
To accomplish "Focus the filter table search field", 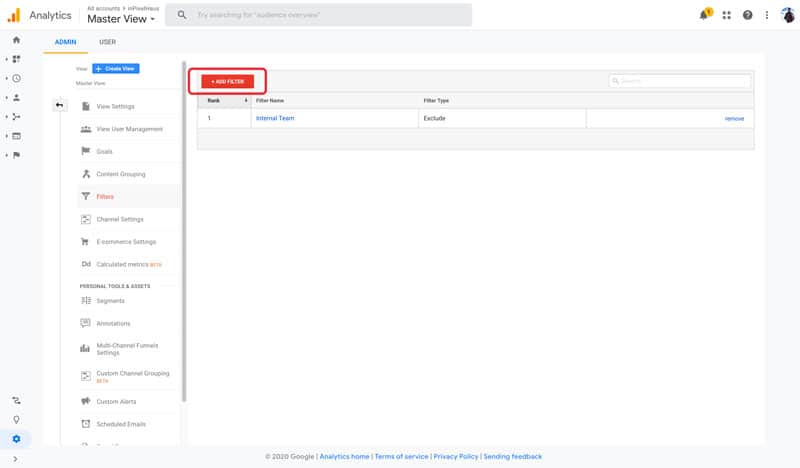I will click(680, 81).
